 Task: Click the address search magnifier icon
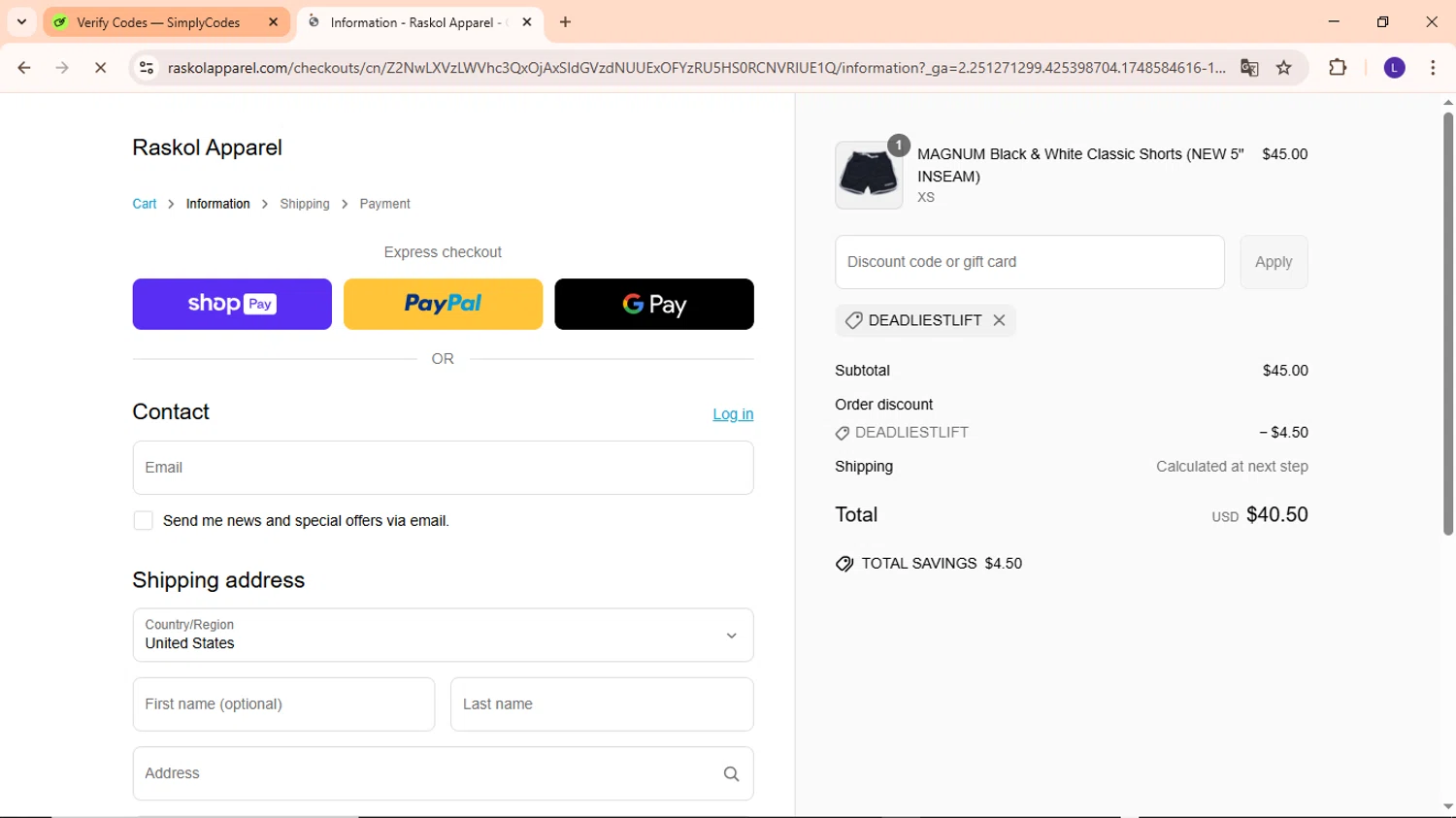pyautogui.click(x=731, y=773)
